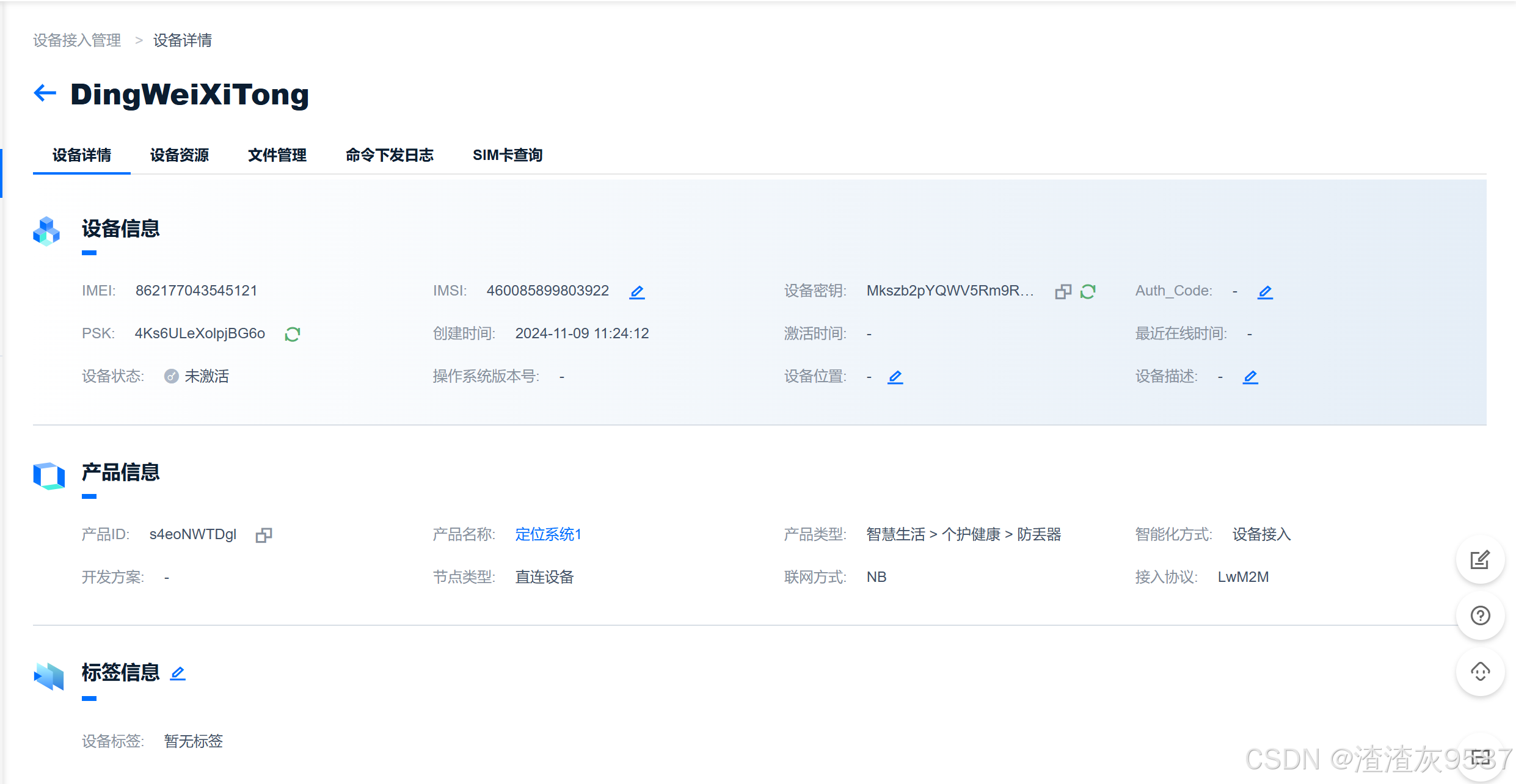Click the back arrow beside DingWeiXiTong
This screenshot has height=784, width=1516.
coord(45,93)
